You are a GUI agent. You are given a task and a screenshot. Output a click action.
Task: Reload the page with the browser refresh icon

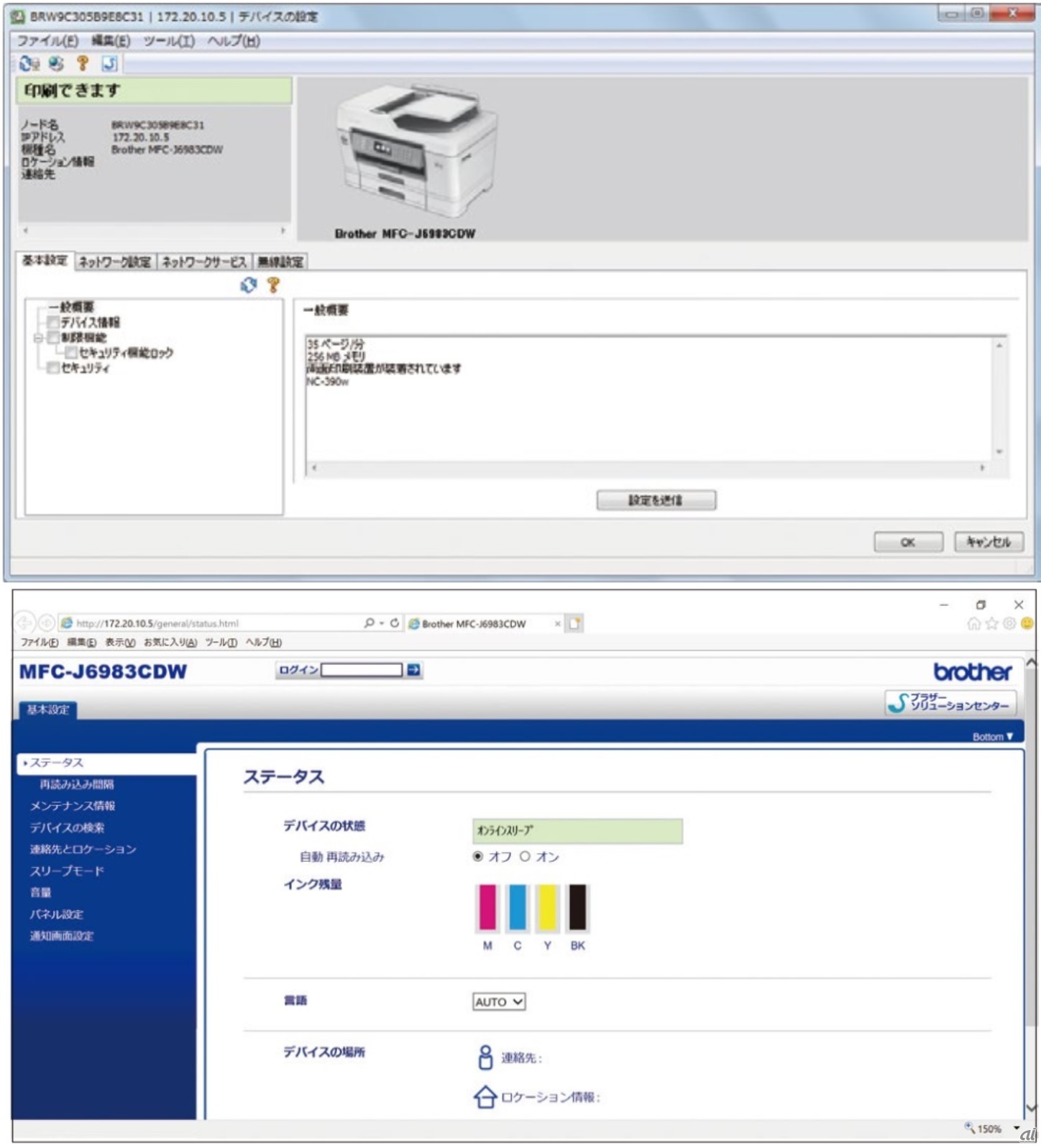pos(395,623)
